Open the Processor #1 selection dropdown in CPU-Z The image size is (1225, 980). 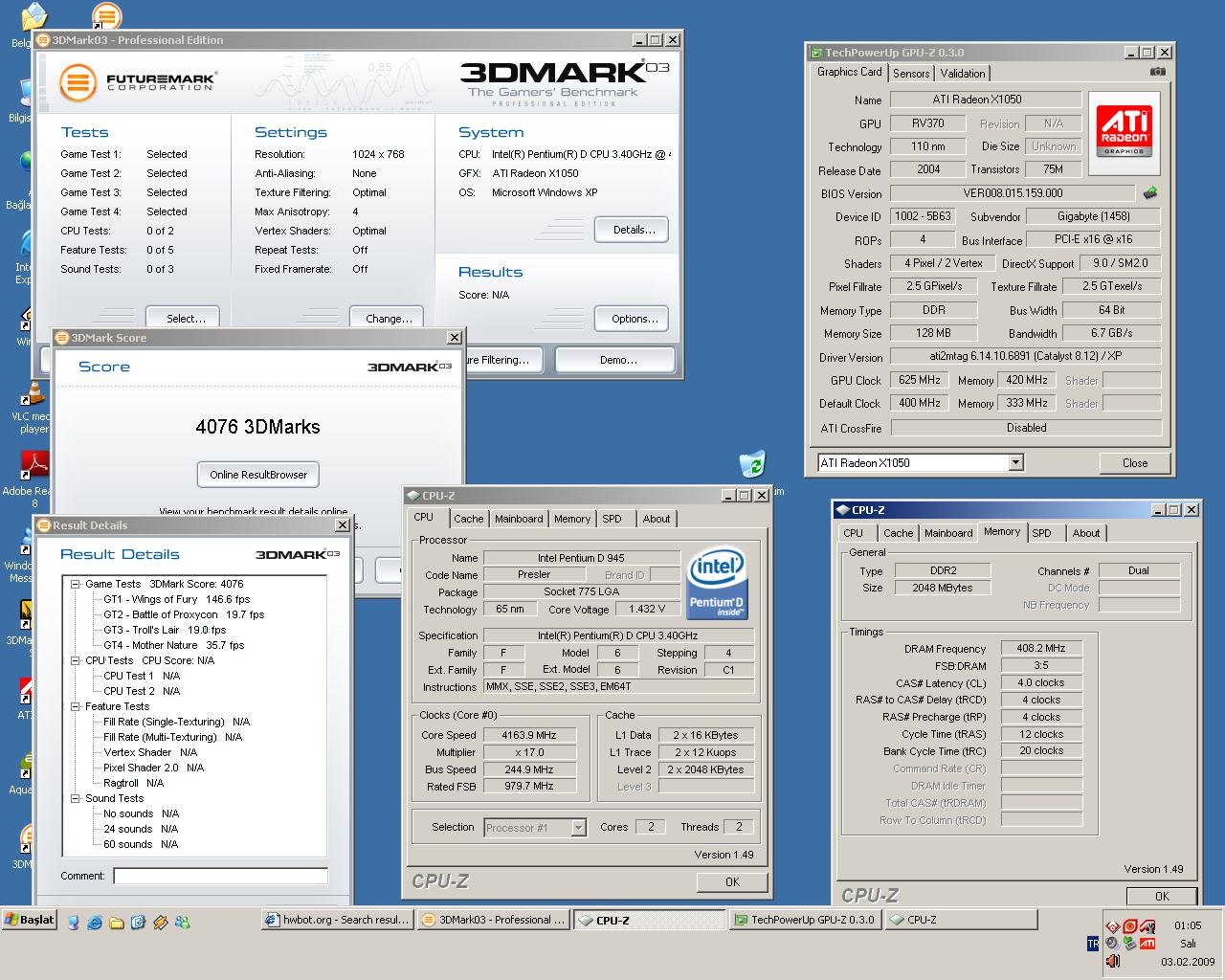[579, 828]
